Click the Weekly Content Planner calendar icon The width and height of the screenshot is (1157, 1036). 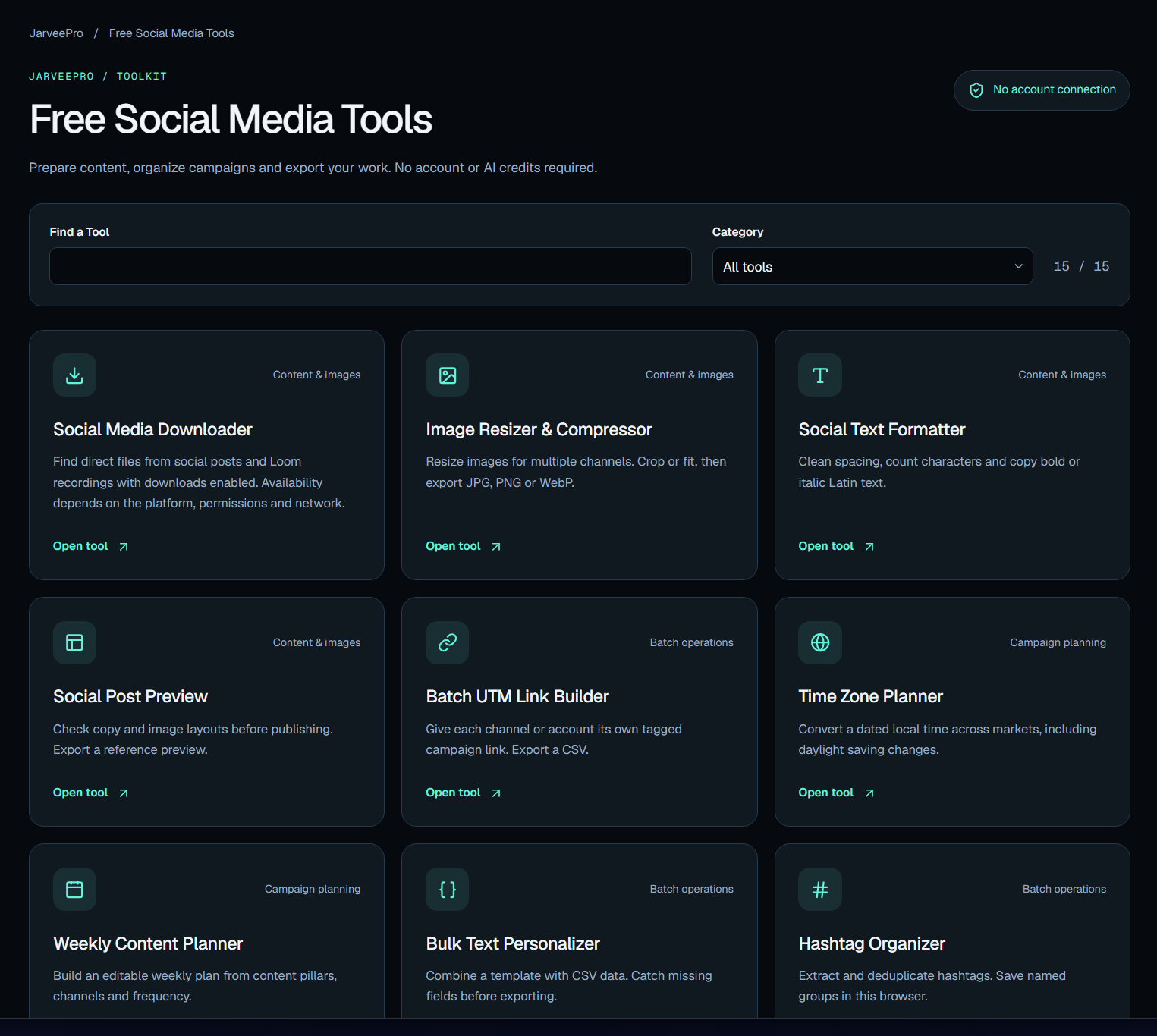[74, 890]
